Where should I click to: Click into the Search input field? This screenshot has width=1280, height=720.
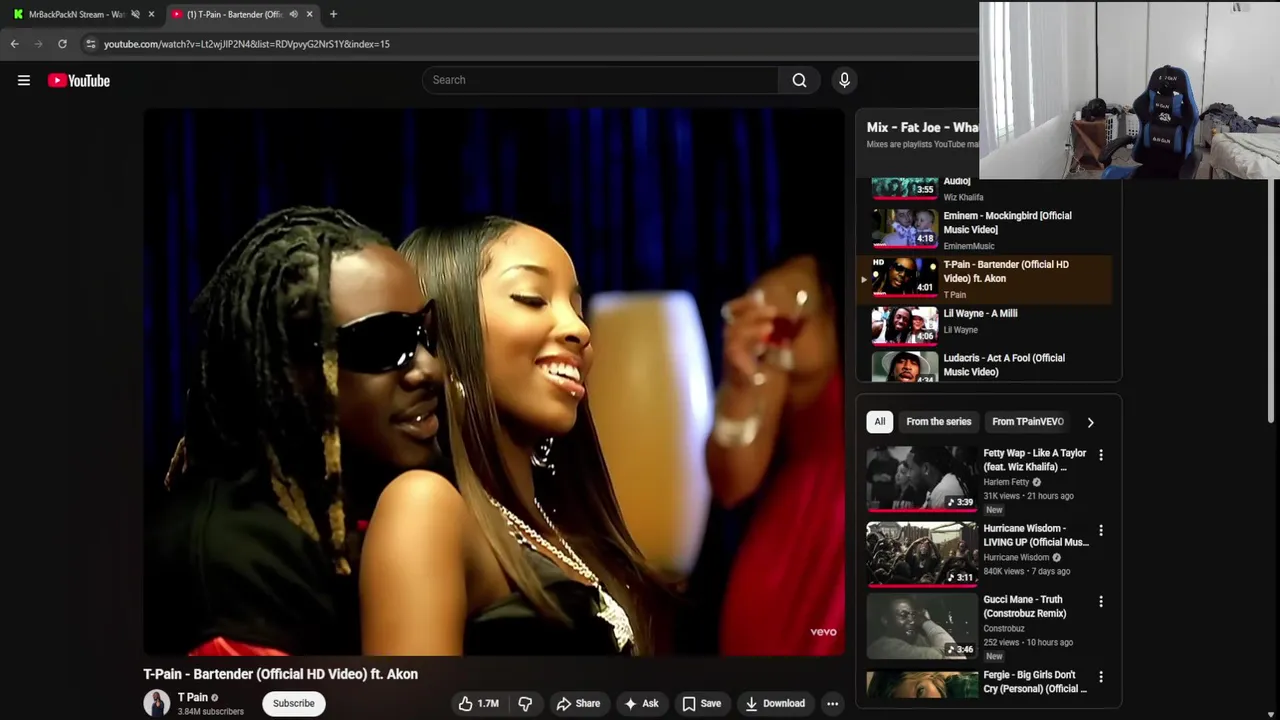click(600, 80)
